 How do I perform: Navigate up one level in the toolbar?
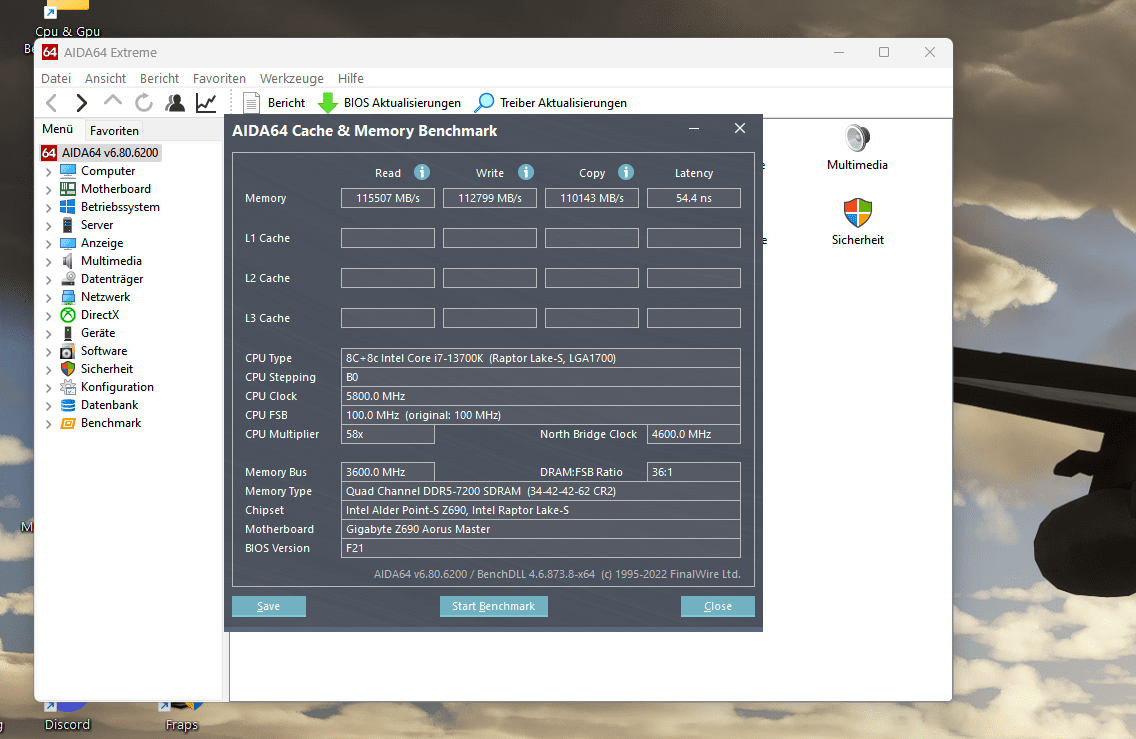(113, 101)
